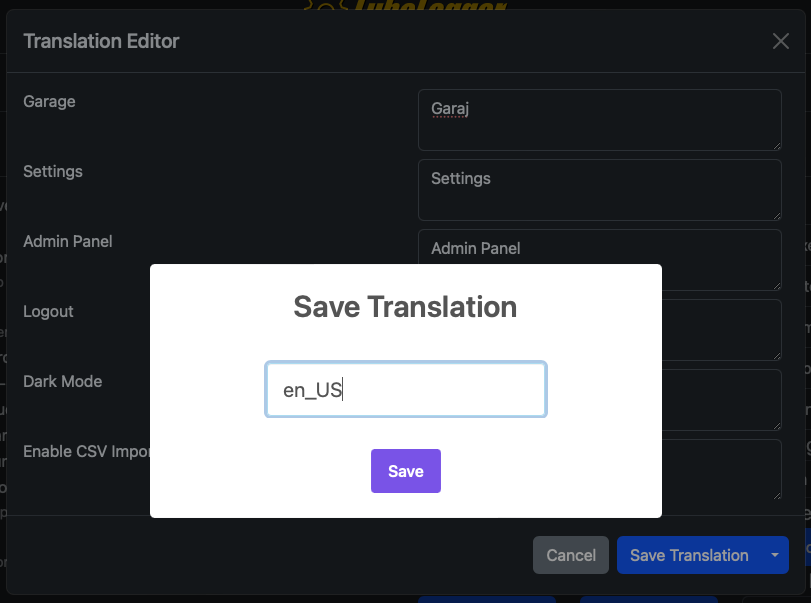Click Cancel in the editor footer
Image resolution: width=811 pixels, height=603 pixels.
tap(571, 555)
